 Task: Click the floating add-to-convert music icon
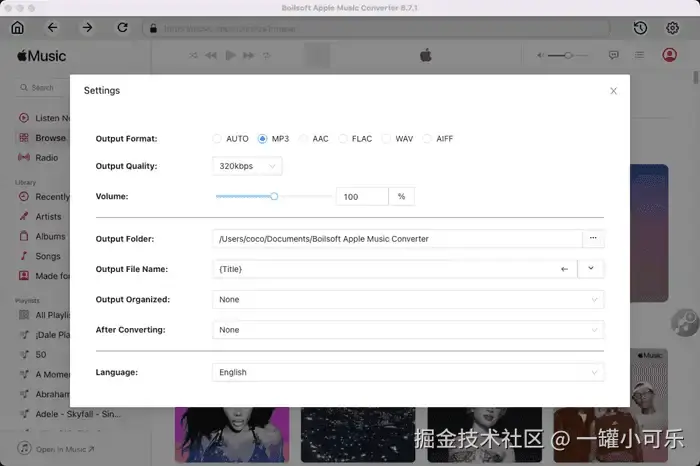pyautogui.click(x=685, y=322)
